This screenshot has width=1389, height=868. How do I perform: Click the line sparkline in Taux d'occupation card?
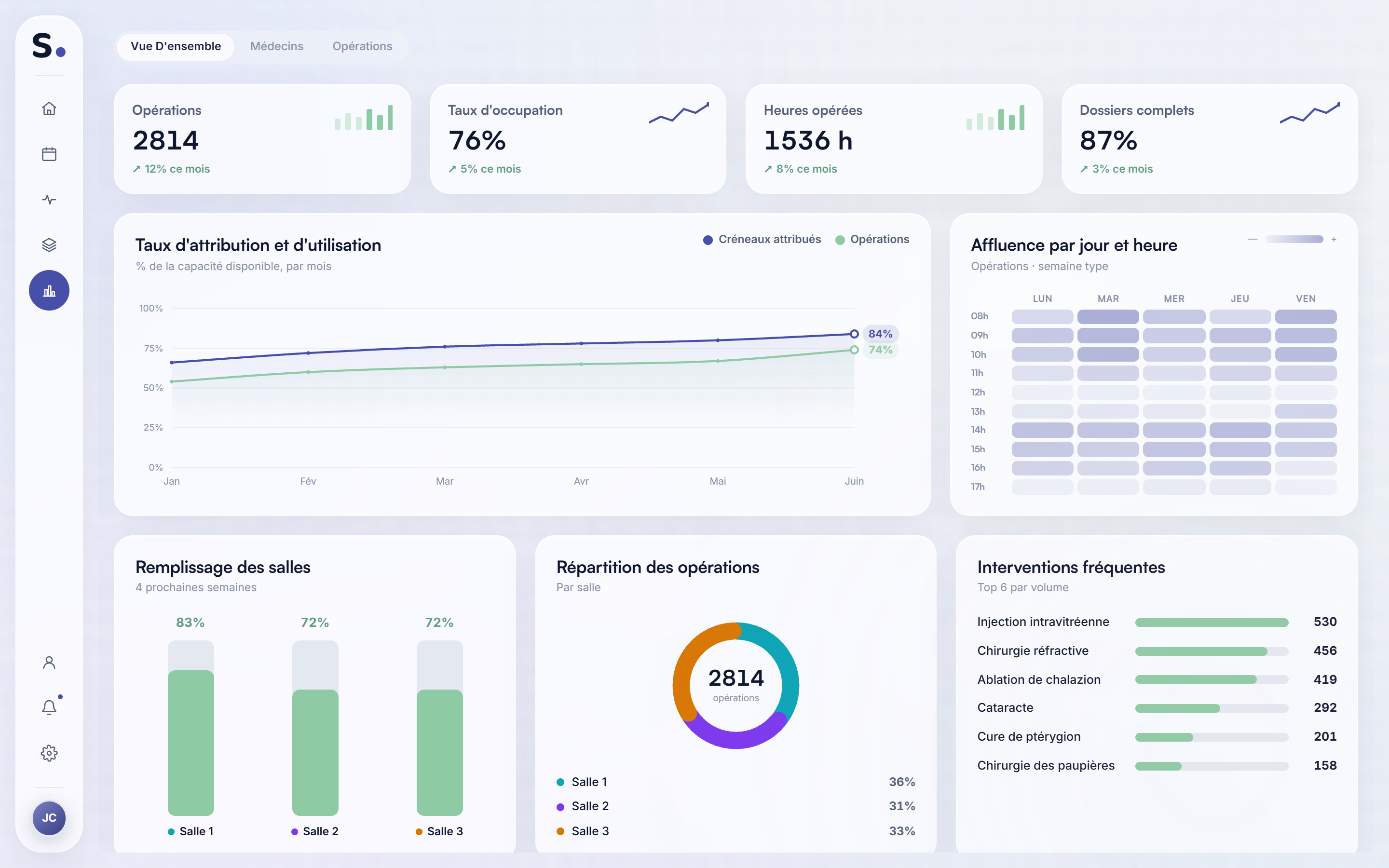(x=679, y=113)
